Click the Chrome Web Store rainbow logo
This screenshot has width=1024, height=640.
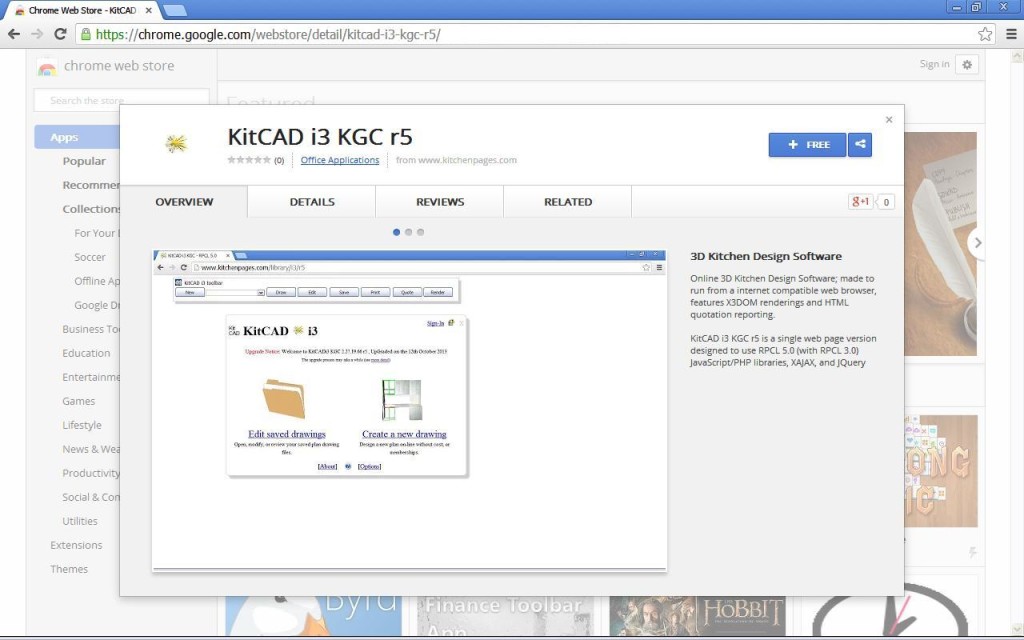47,66
